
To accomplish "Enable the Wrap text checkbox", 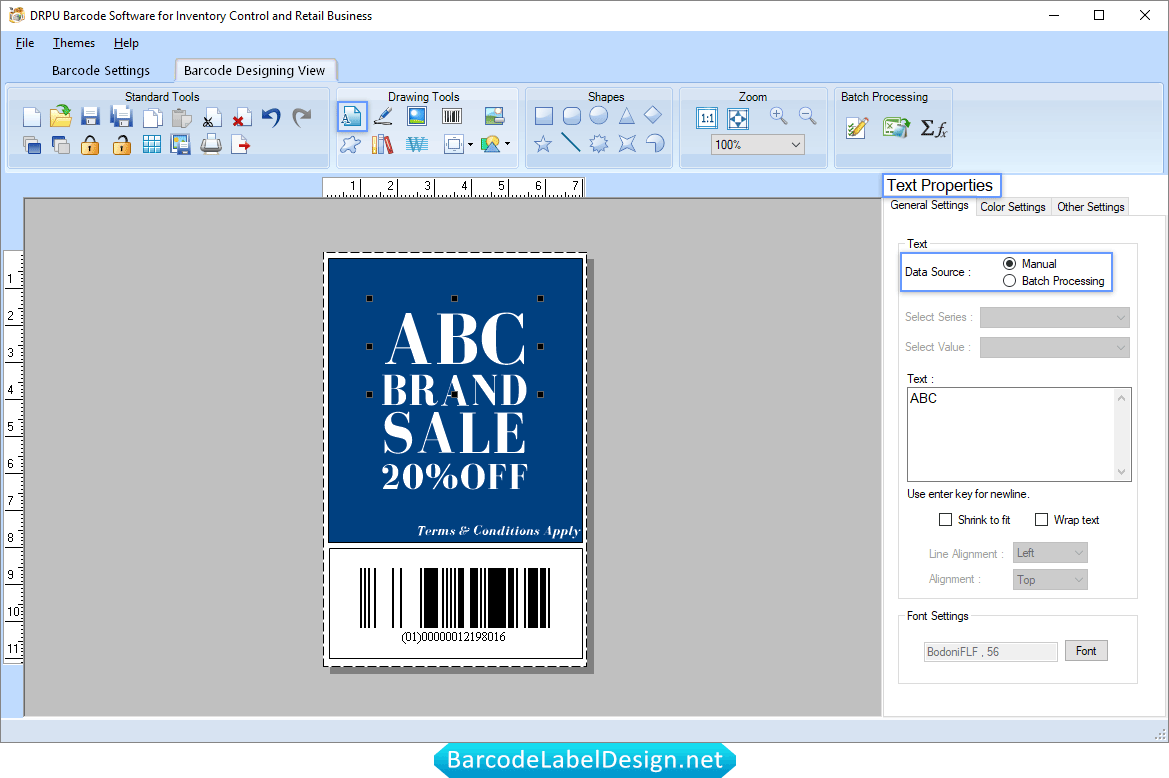I will coord(1042,520).
